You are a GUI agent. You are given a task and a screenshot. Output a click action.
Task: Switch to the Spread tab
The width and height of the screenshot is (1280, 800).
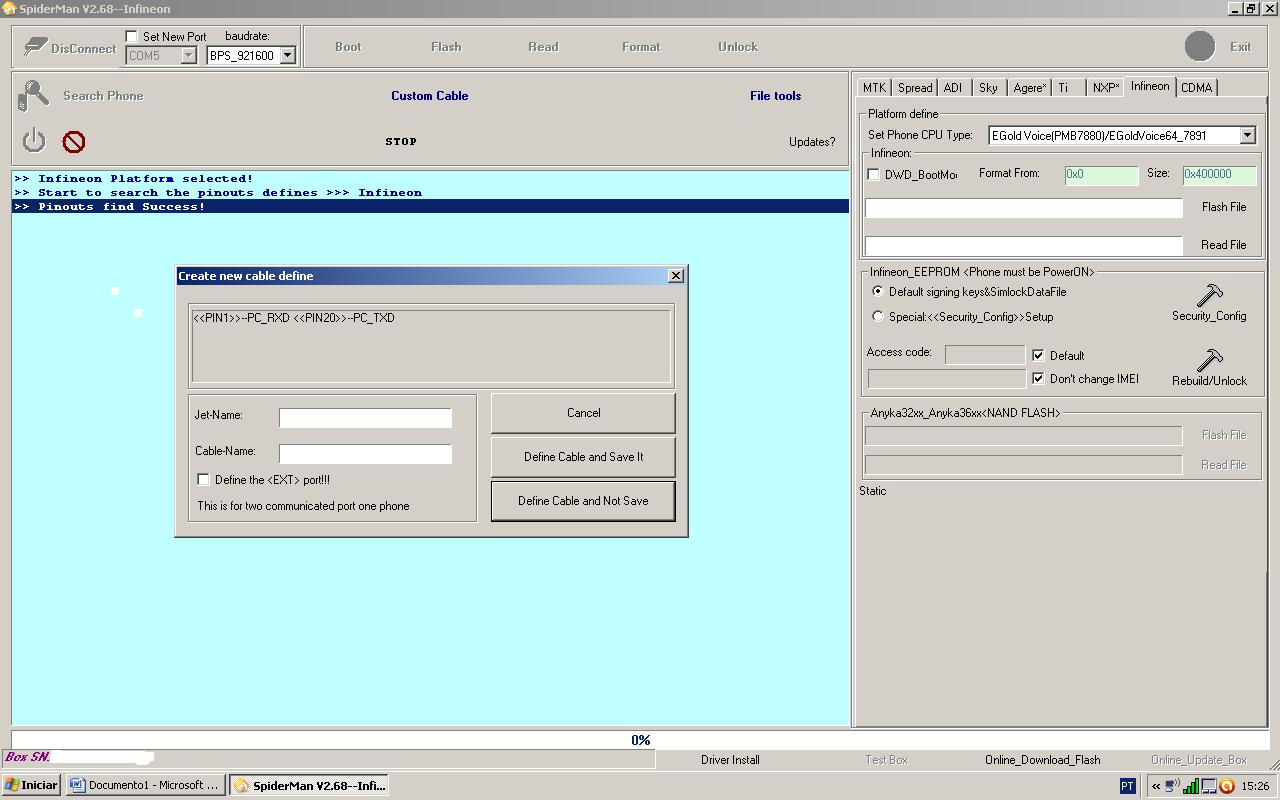pos(914,88)
